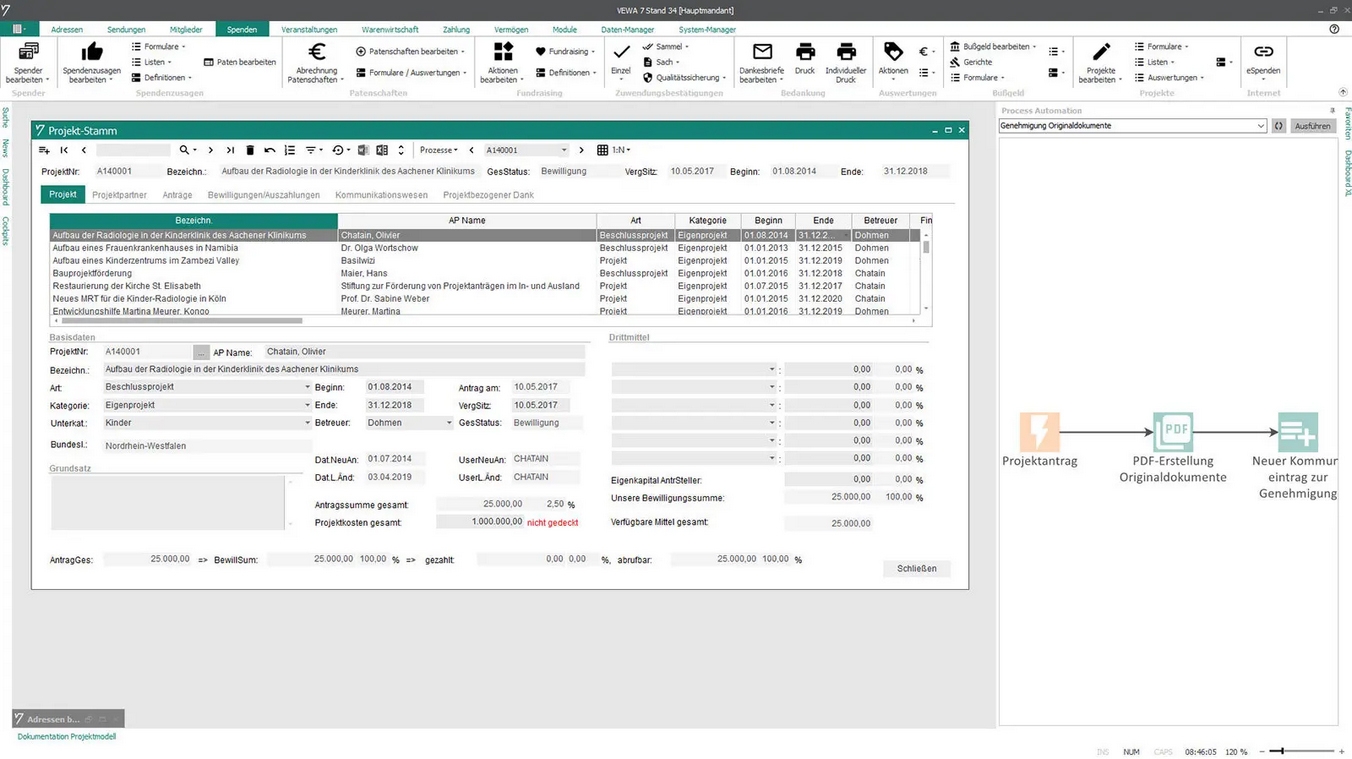Click the undo arrow in Projekt-Stamm toolbar
1352x759 pixels.
tap(270, 150)
